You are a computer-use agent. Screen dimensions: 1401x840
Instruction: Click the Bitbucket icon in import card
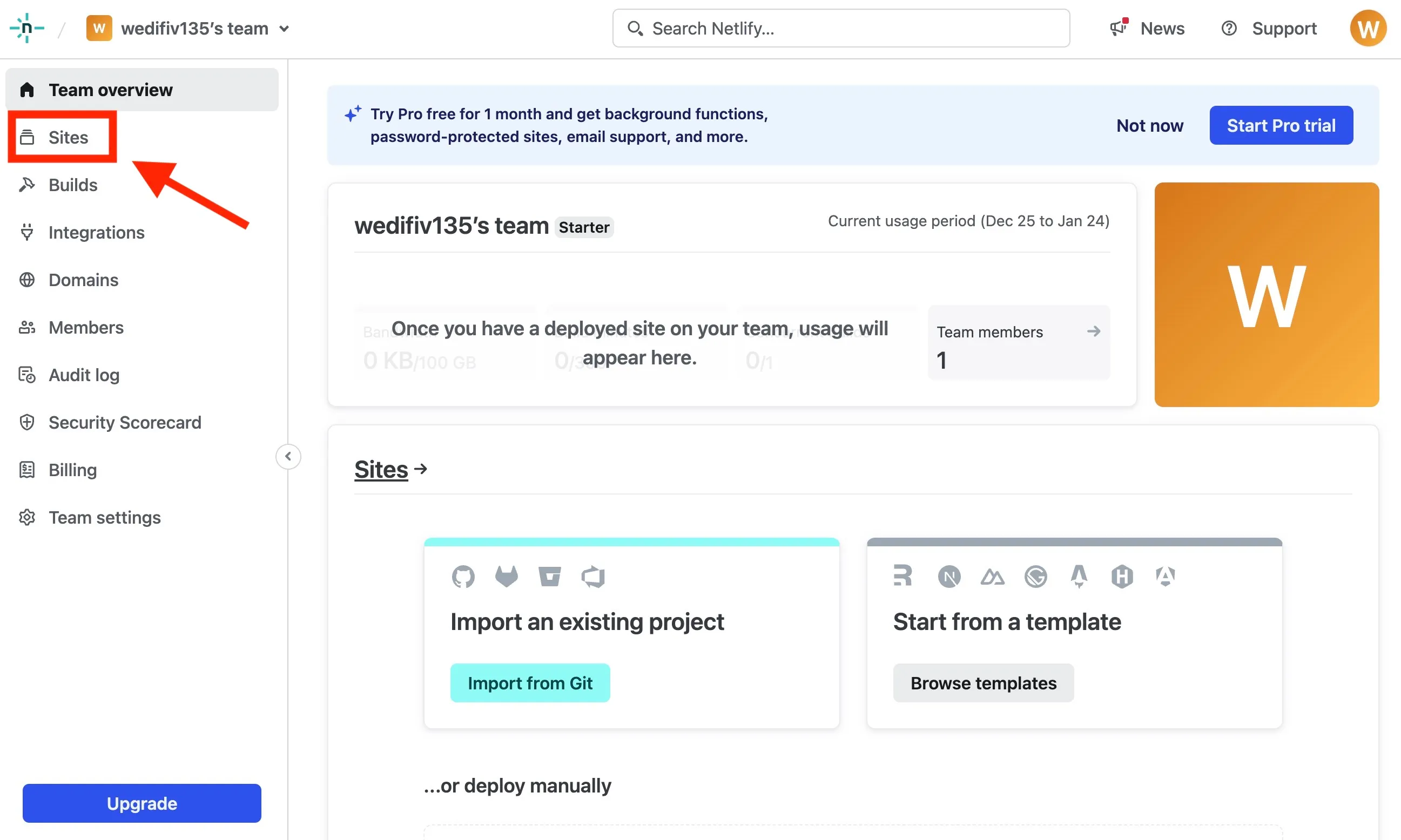[549, 576]
